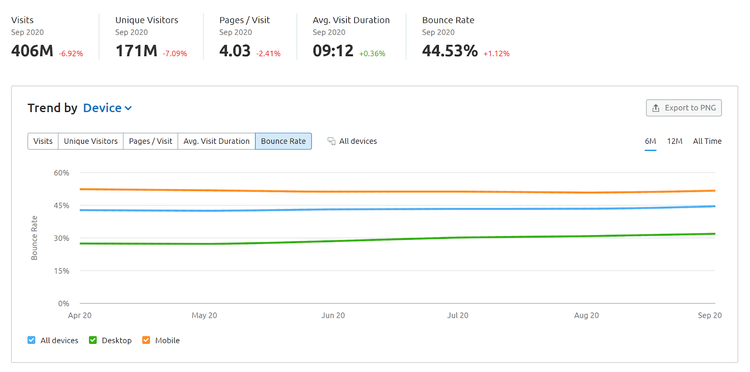Click the Avg. Visit Duration metric heading
The height and width of the screenshot is (372, 750).
coord(351,20)
